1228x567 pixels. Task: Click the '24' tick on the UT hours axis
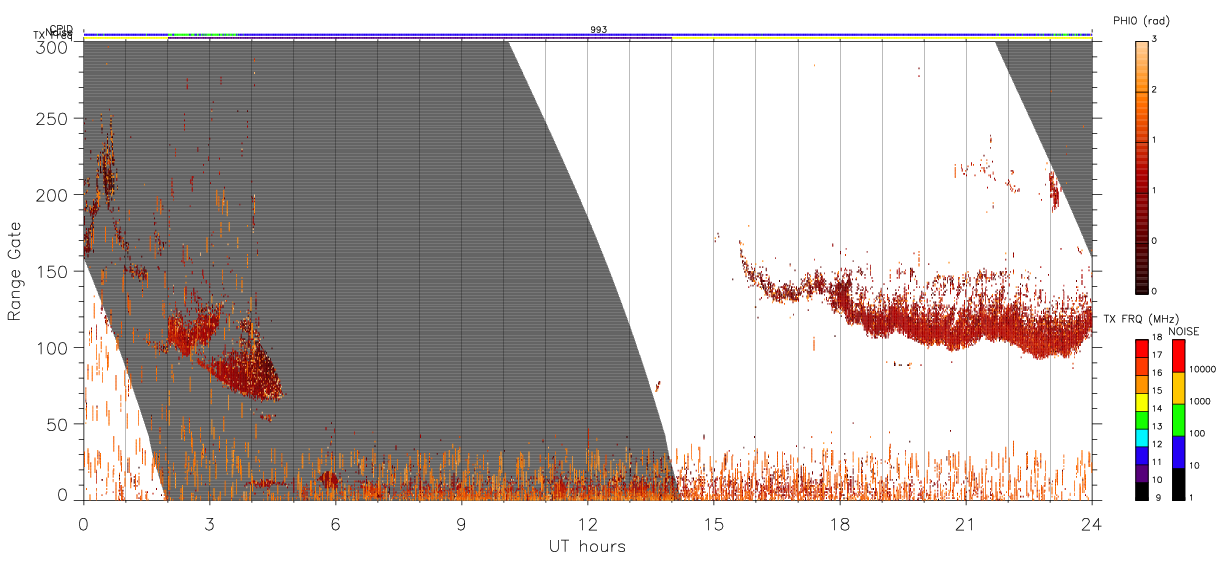click(1091, 523)
